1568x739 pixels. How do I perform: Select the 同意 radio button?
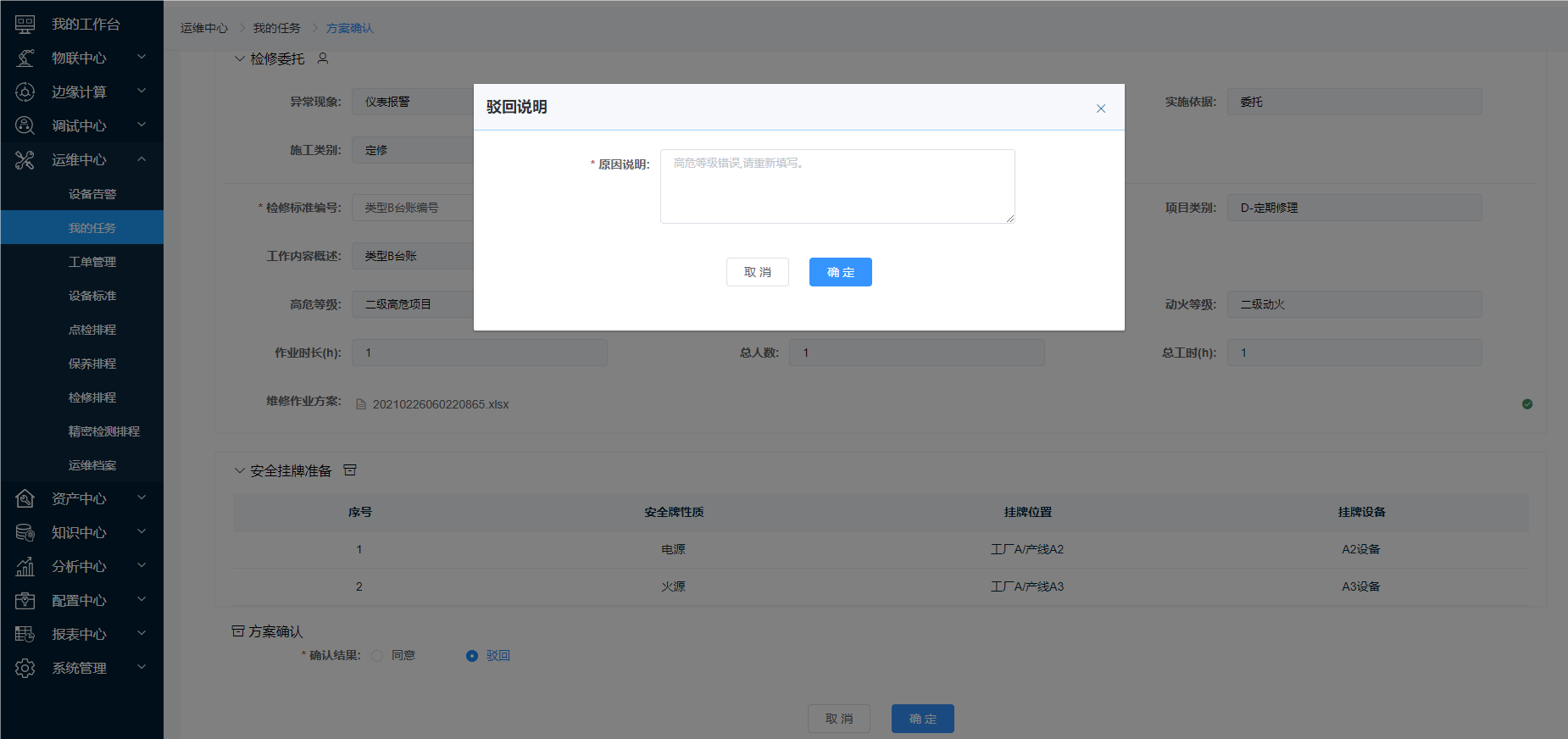[x=377, y=656]
